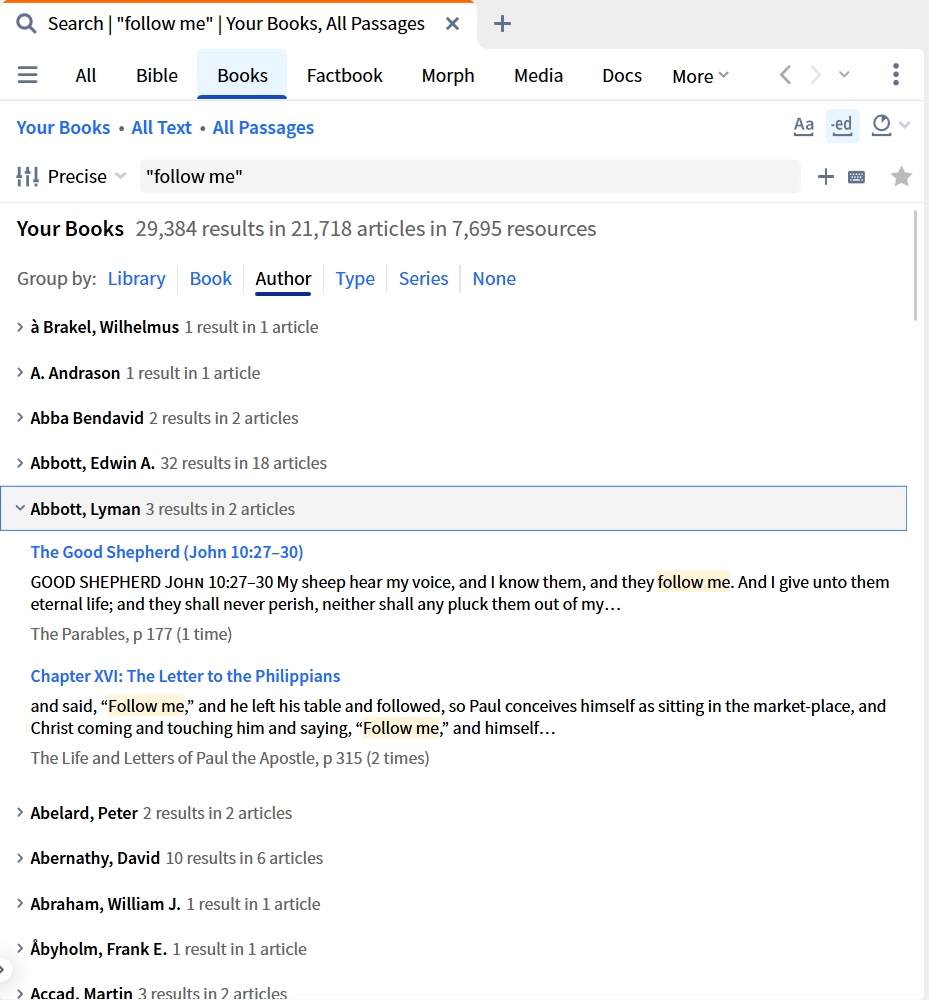The height and width of the screenshot is (1000, 929).
Task: Open a new tab with plus icon
Action: [x=502, y=24]
